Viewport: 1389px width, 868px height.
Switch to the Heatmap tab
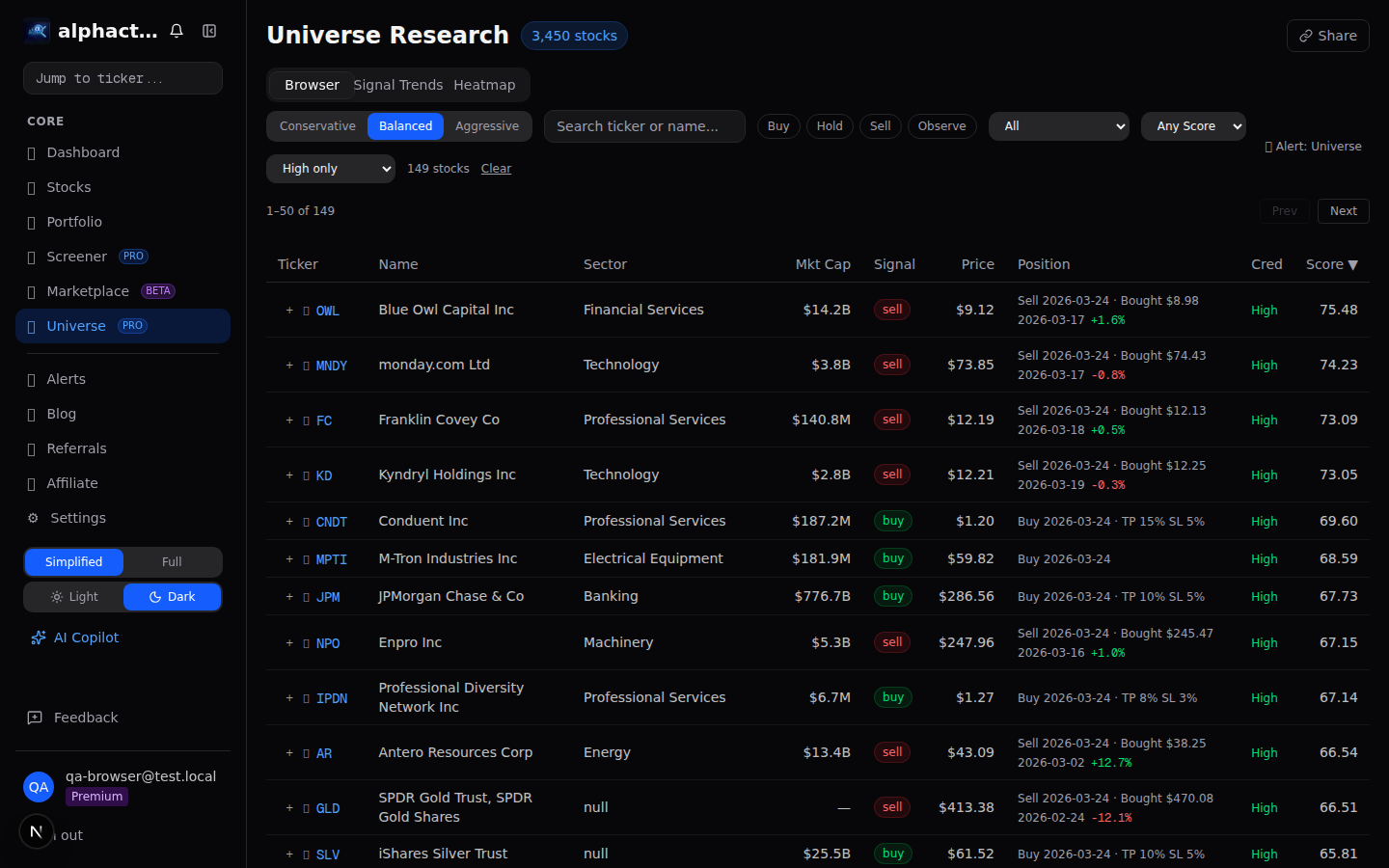click(x=484, y=85)
